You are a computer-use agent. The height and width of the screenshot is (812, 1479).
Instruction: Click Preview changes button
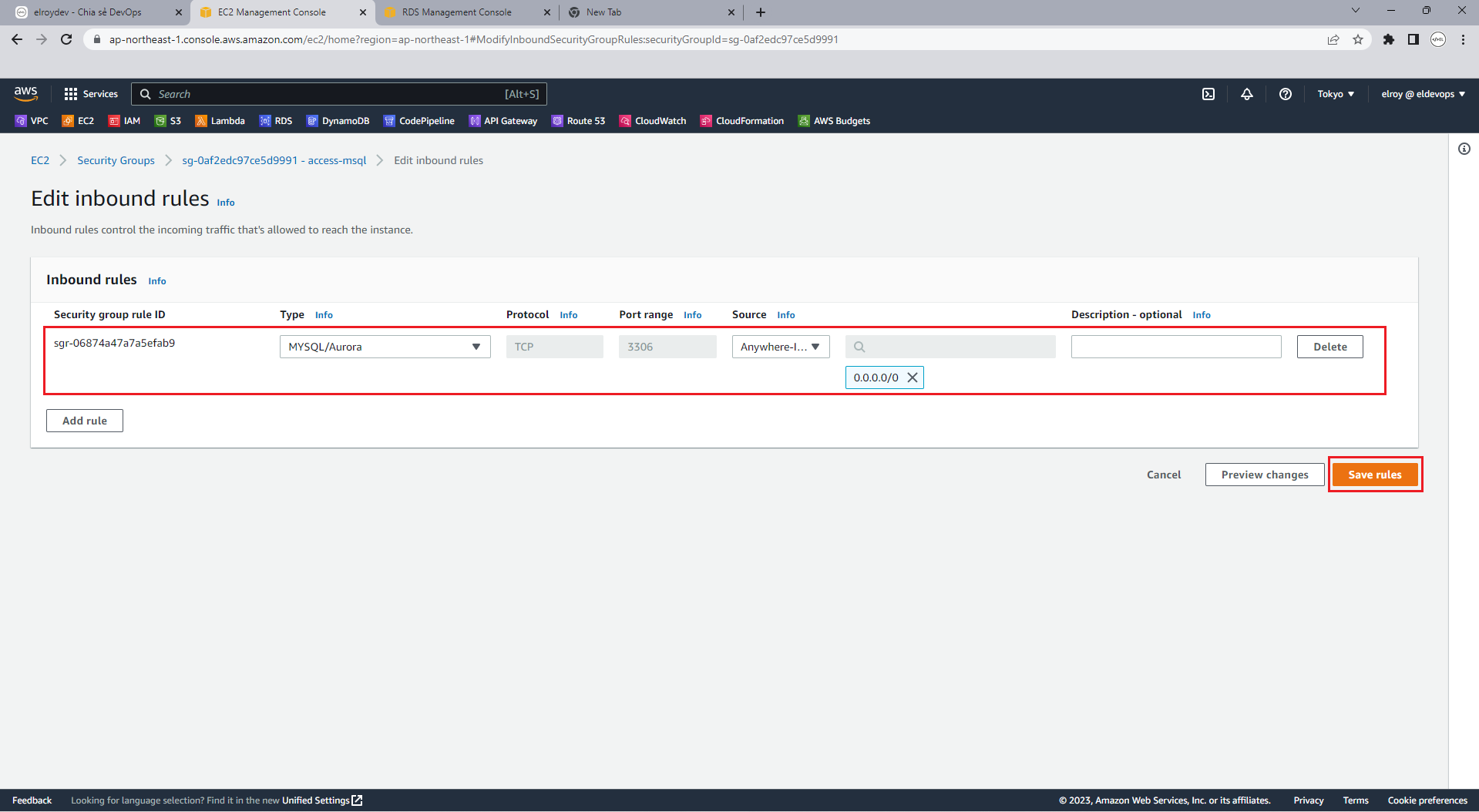coord(1265,475)
